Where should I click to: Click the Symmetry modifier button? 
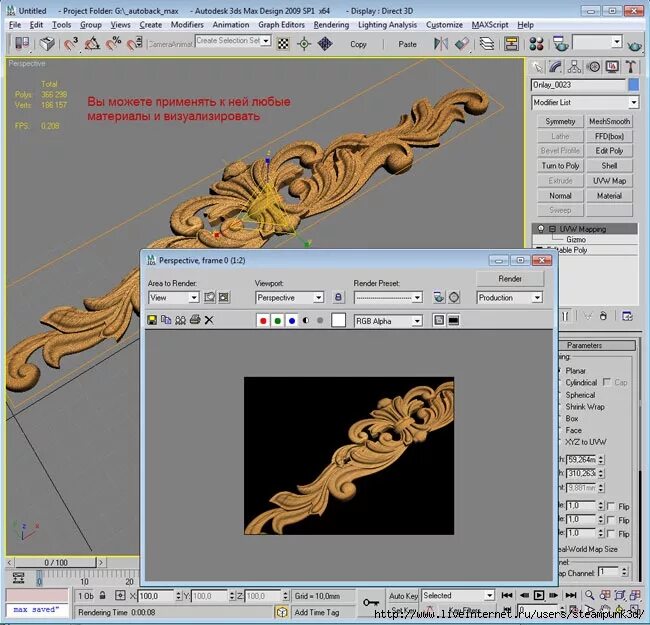click(560, 121)
